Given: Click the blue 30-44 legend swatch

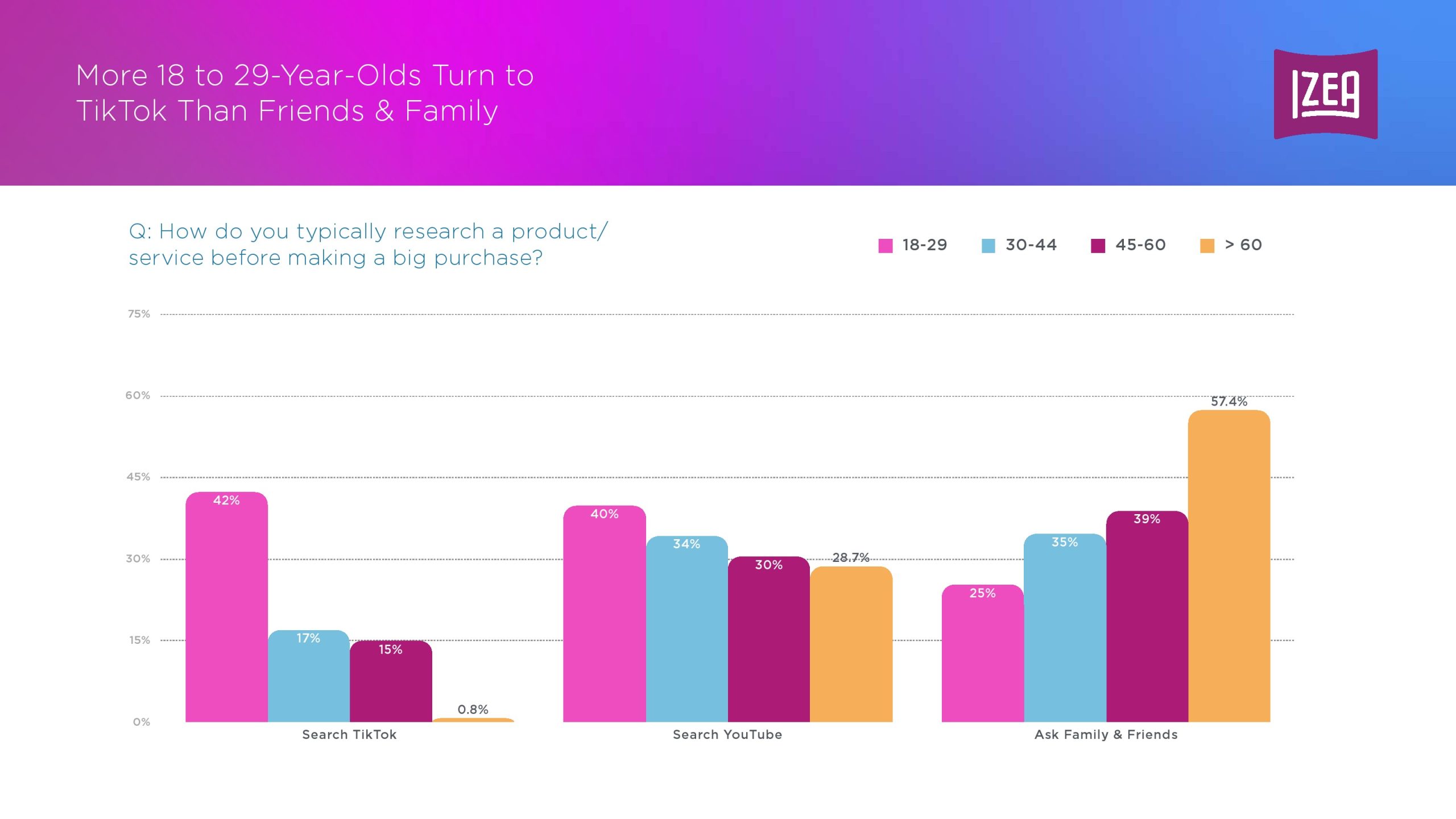Looking at the screenshot, I should (x=988, y=246).
